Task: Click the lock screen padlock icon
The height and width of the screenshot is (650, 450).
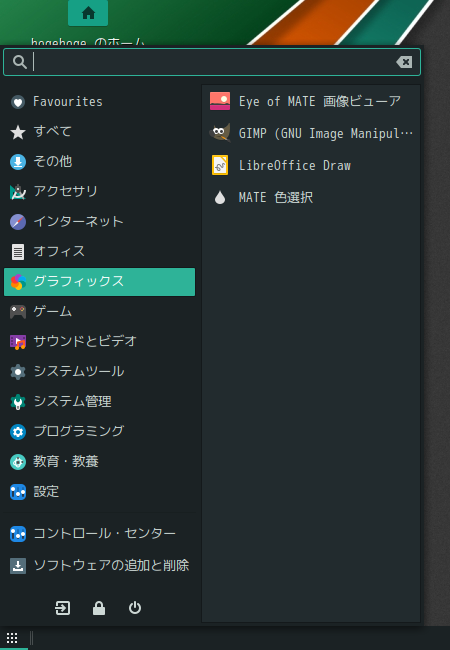Action: (x=99, y=608)
